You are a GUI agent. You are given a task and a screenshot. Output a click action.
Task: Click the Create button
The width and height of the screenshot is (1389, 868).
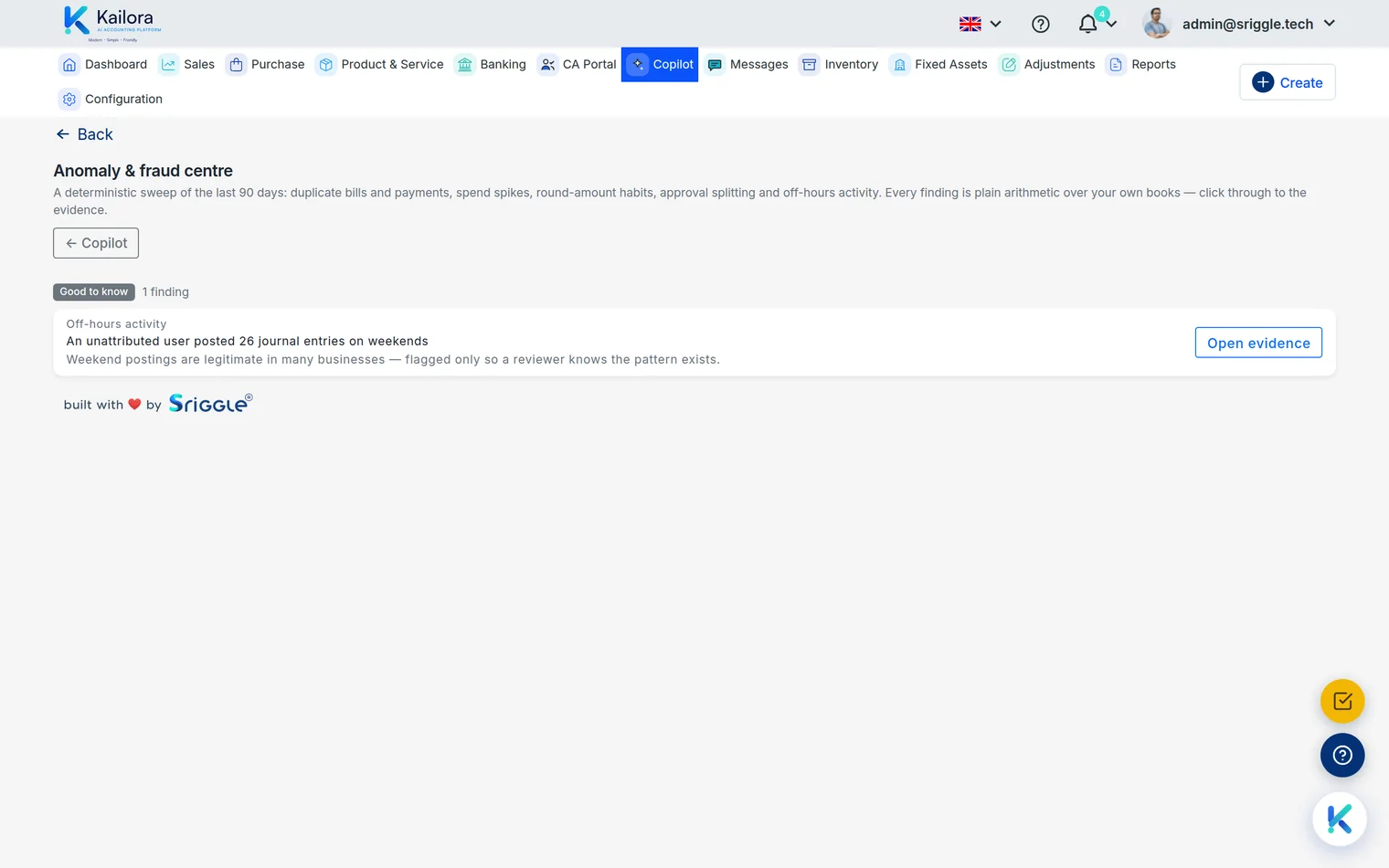point(1288,82)
